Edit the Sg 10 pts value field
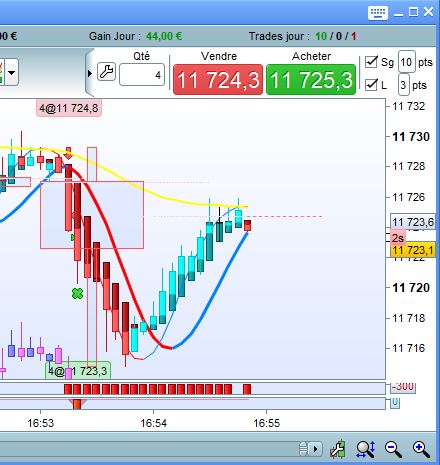The image size is (440, 465). [406, 62]
